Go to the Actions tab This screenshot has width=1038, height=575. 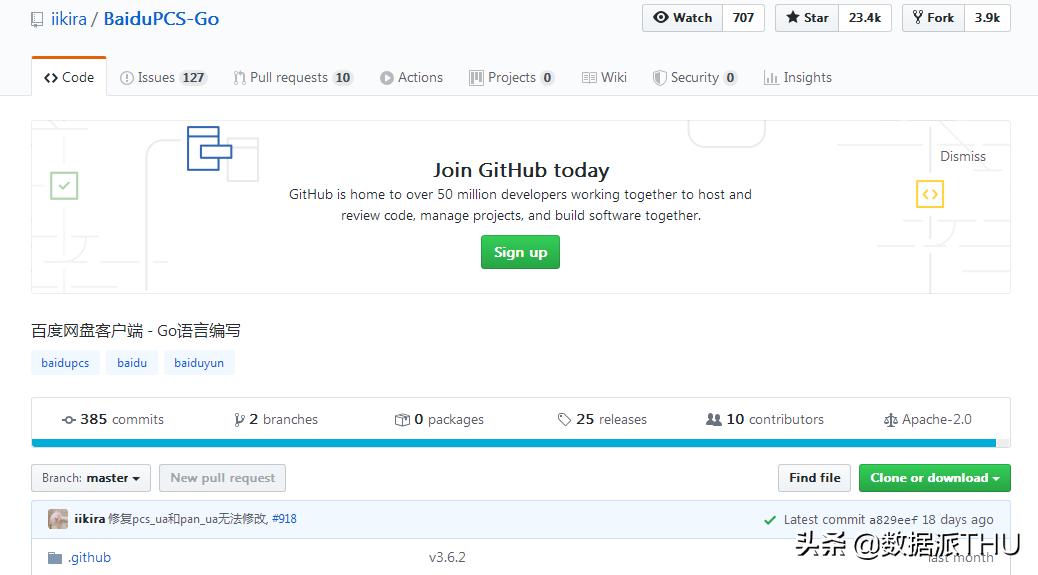click(x=411, y=77)
